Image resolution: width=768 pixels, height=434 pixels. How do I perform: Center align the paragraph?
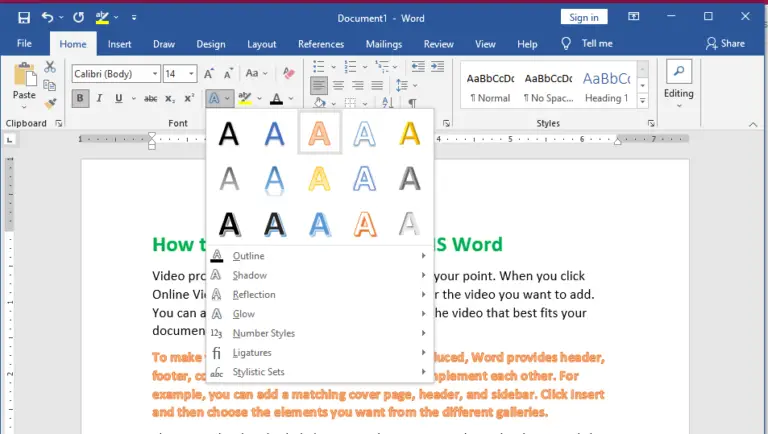coord(338,86)
